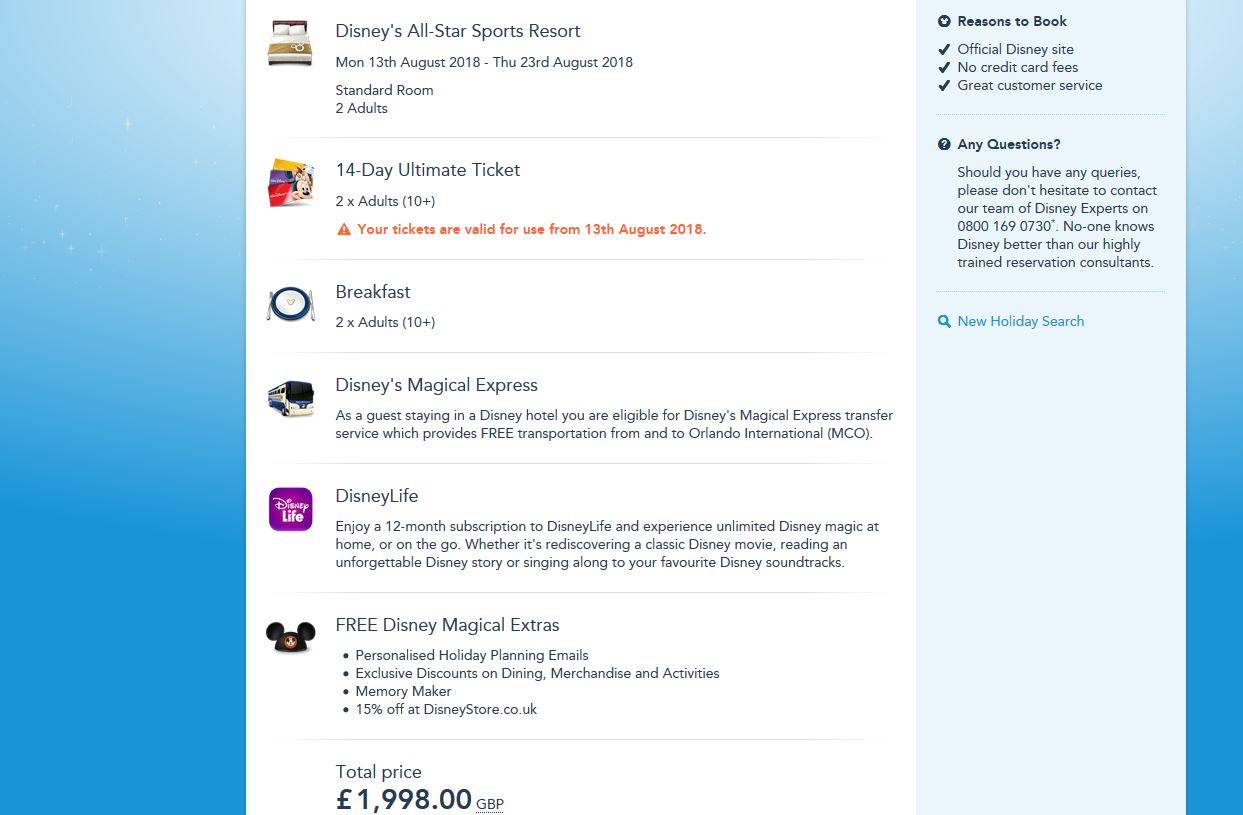The height and width of the screenshot is (815, 1243).
Task: Click the ticket cards icon for 14-Day Ultimate Ticket
Action: (x=291, y=182)
